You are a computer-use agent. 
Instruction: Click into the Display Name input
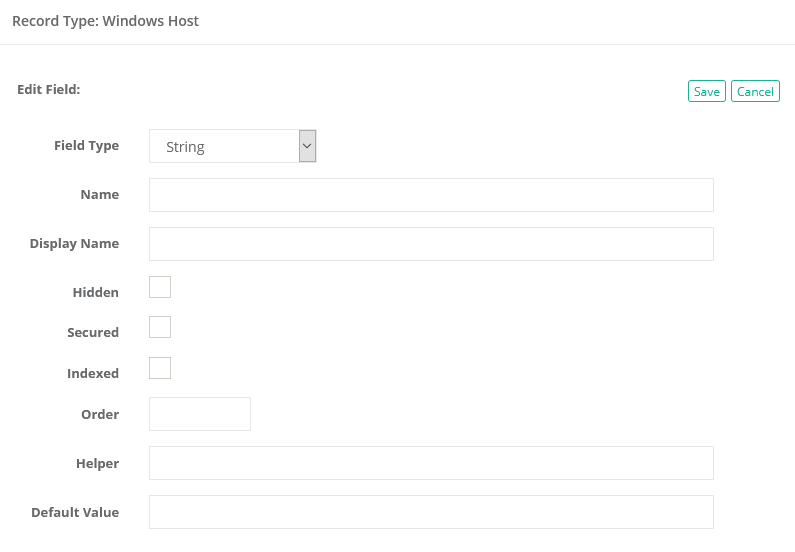[431, 244]
